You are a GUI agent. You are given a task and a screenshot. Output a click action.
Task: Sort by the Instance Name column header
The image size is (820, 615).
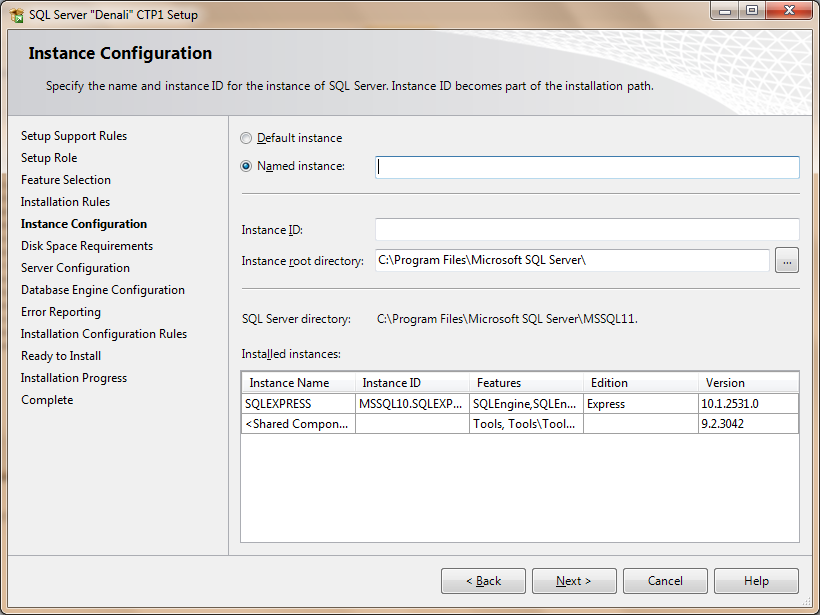[x=299, y=383]
